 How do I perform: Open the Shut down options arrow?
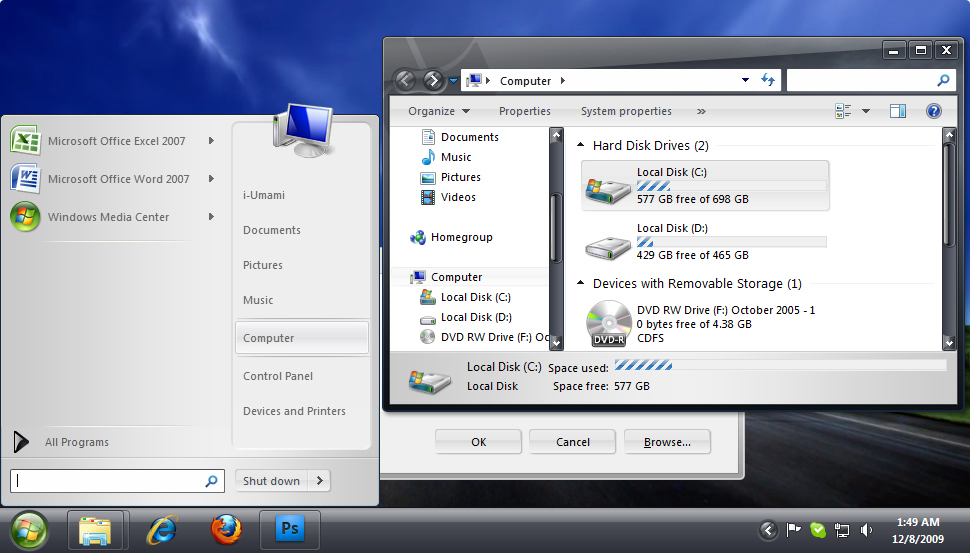tap(319, 480)
